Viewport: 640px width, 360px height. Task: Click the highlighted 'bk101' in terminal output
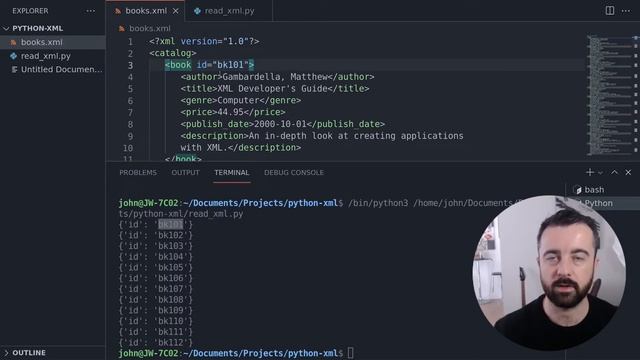(x=171, y=224)
